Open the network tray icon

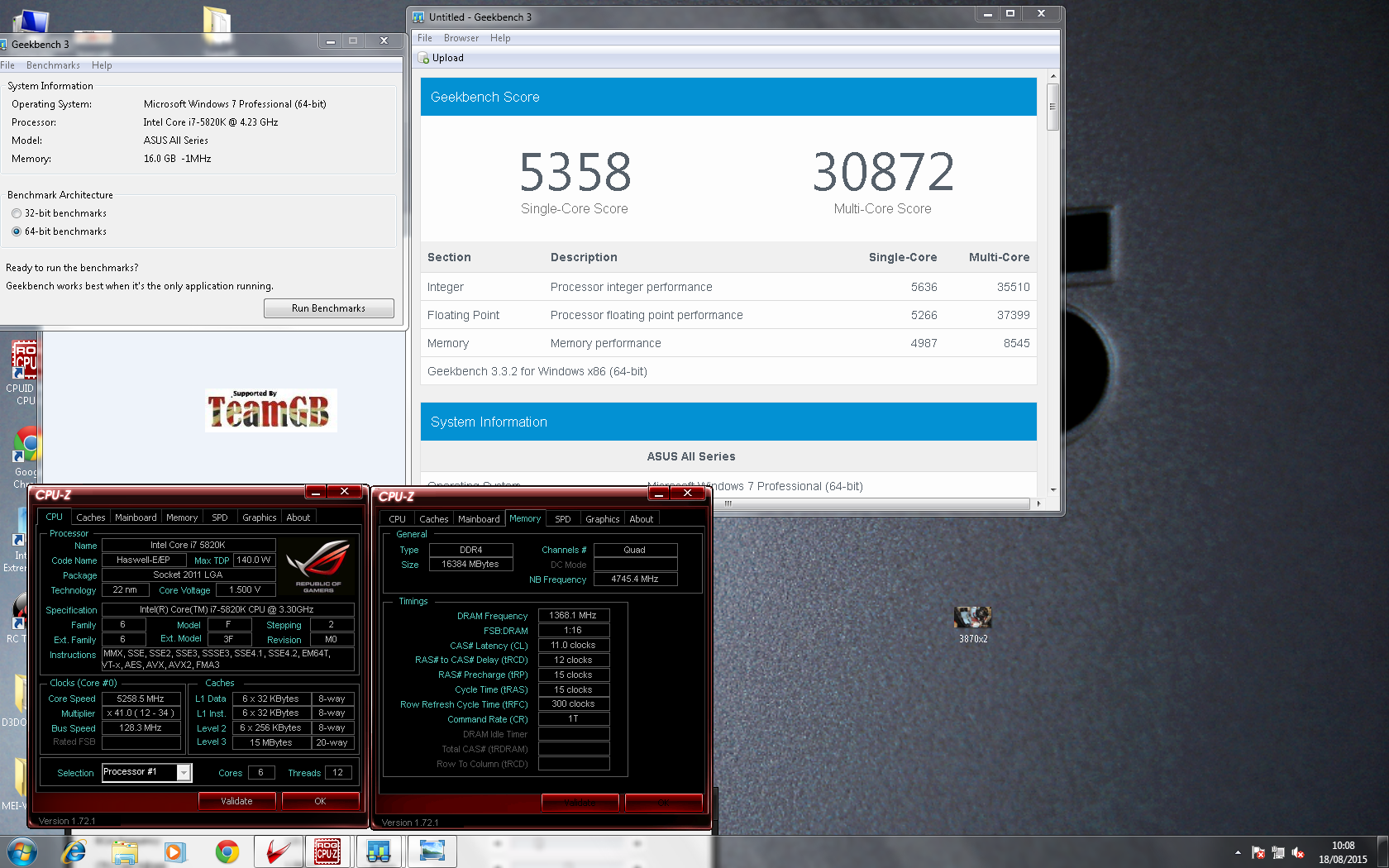pyautogui.click(x=1278, y=852)
